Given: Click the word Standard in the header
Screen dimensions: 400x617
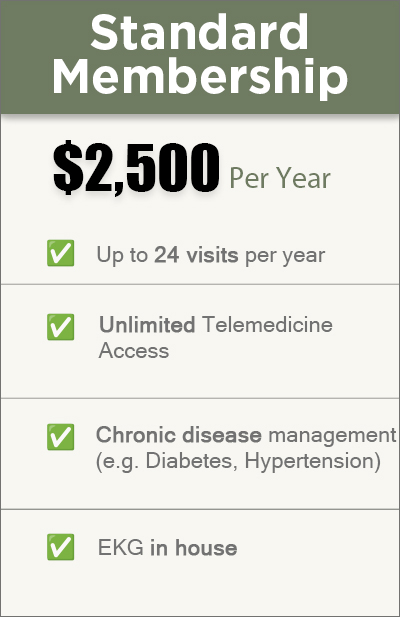Looking at the screenshot, I should point(199,32).
